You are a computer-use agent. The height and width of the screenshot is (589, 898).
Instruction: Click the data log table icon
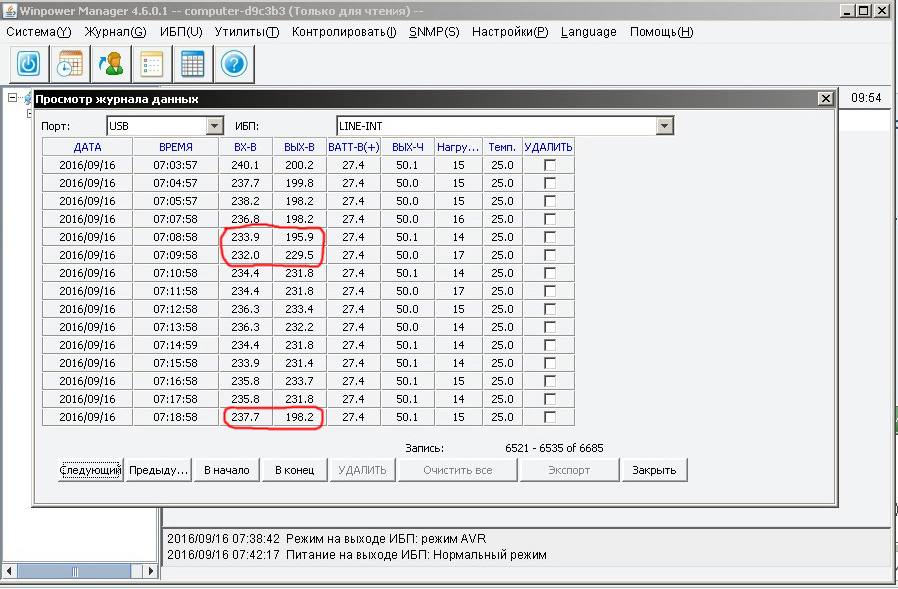point(192,64)
